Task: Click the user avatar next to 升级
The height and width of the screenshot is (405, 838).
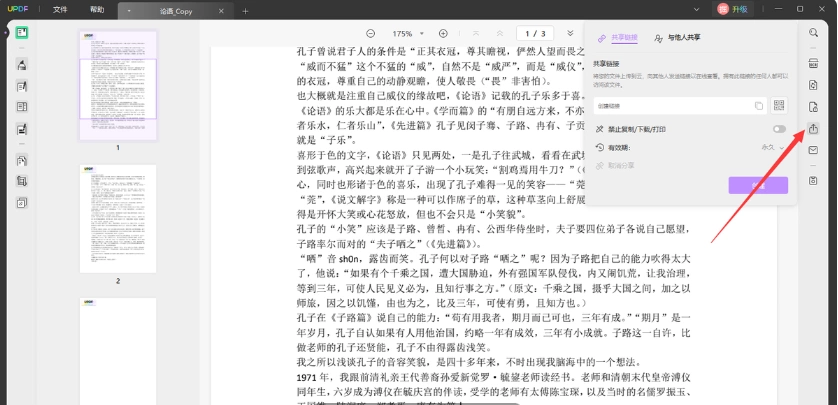Action: tap(723, 9)
